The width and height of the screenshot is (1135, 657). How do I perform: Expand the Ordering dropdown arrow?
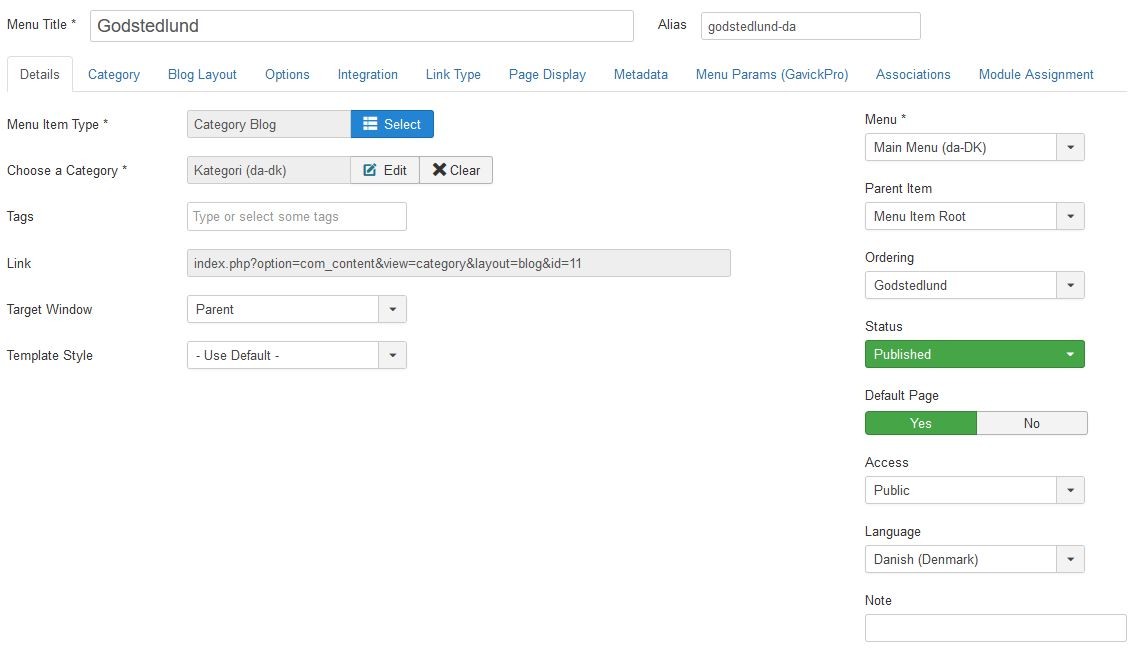[1070, 285]
